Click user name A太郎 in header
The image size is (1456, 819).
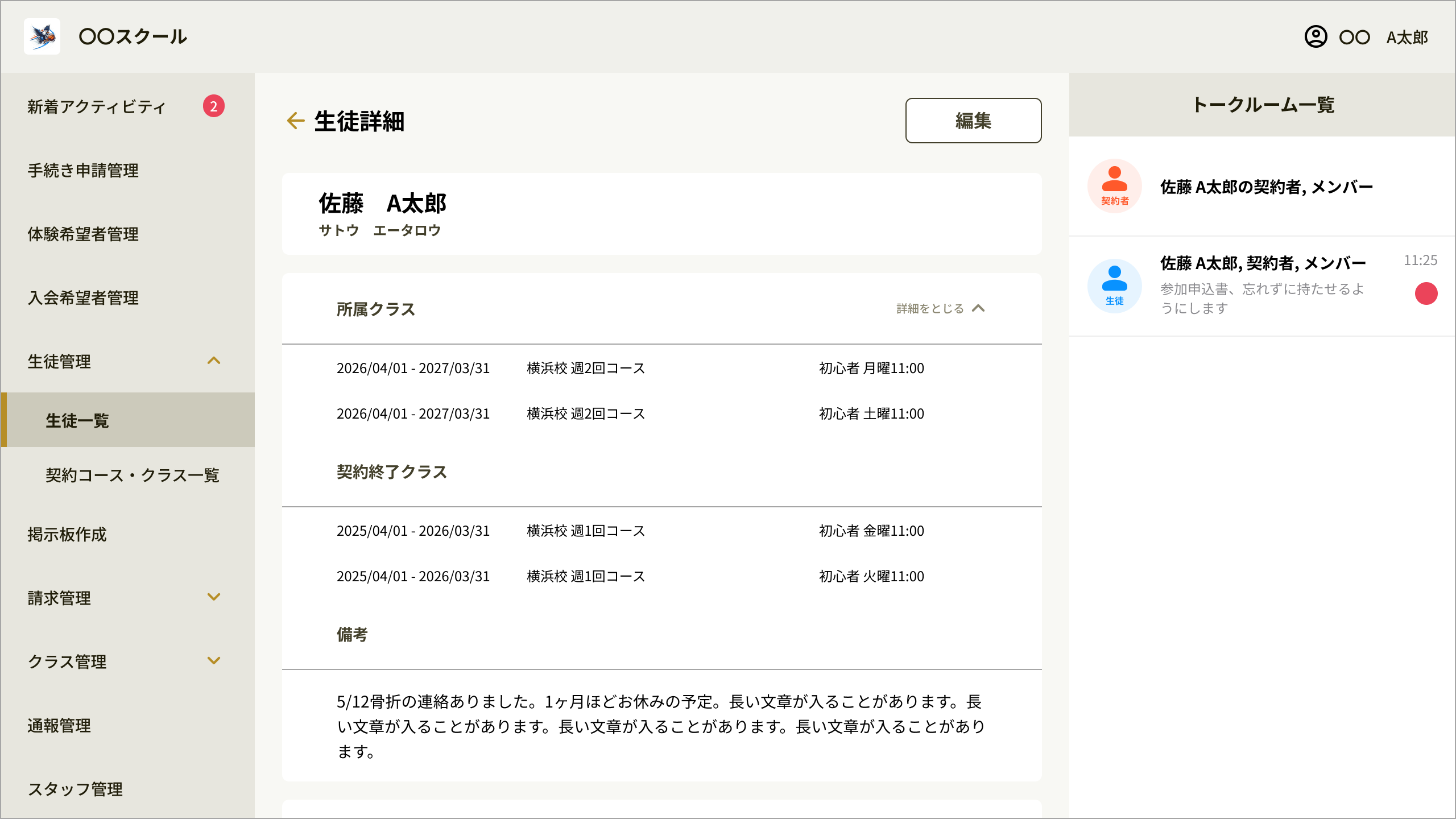point(1407,38)
